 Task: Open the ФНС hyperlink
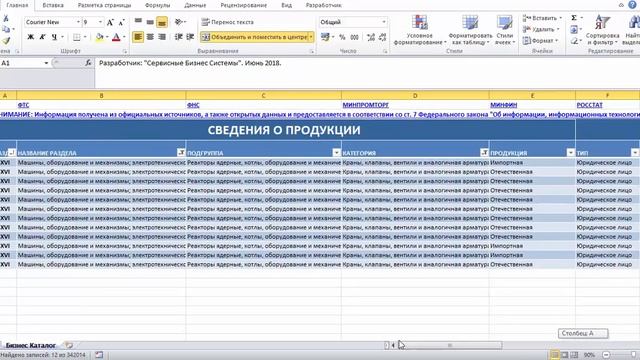pyautogui.click(x=193, y=105)
